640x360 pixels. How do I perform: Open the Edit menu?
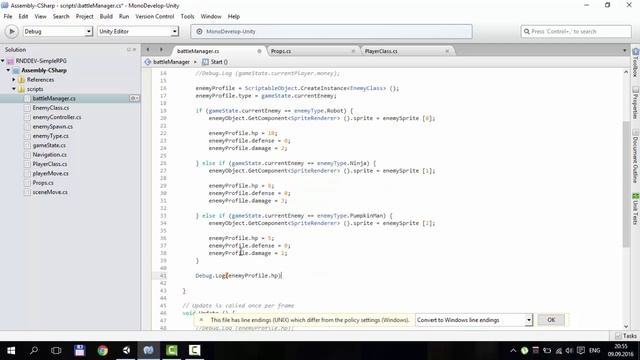[x=23, y=16]
